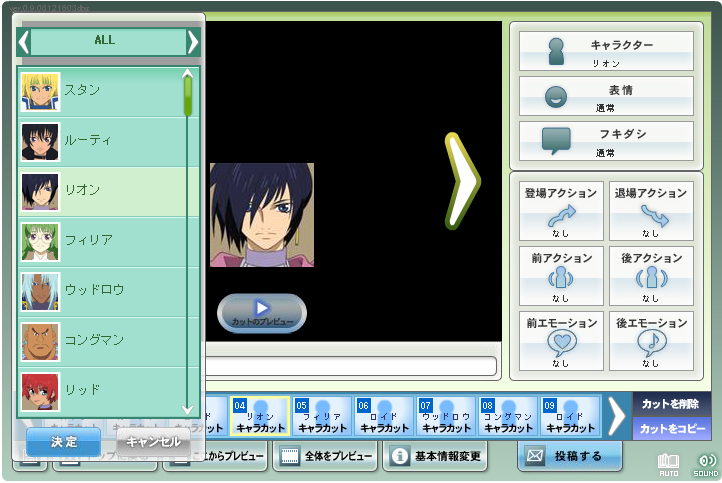Image resolution: width=722 pixels, height=483 pixels.
Task: Confirm selection with 決定 button
Action: pyautogui.click(x=64, y=441)
